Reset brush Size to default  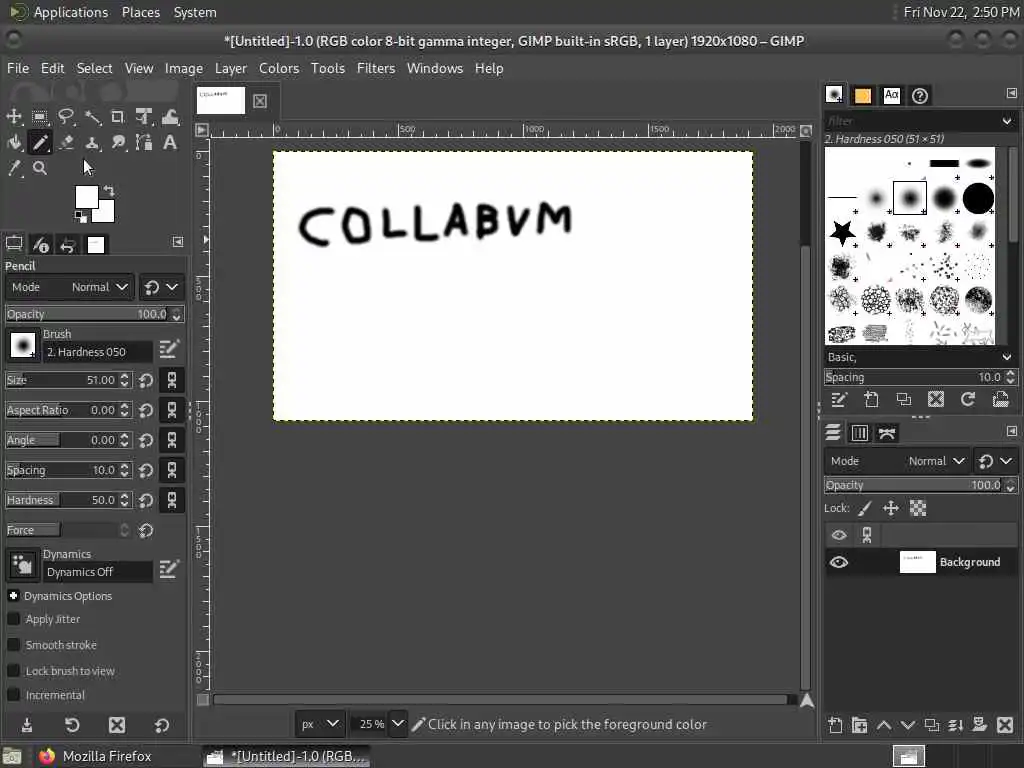coord(146,380)
